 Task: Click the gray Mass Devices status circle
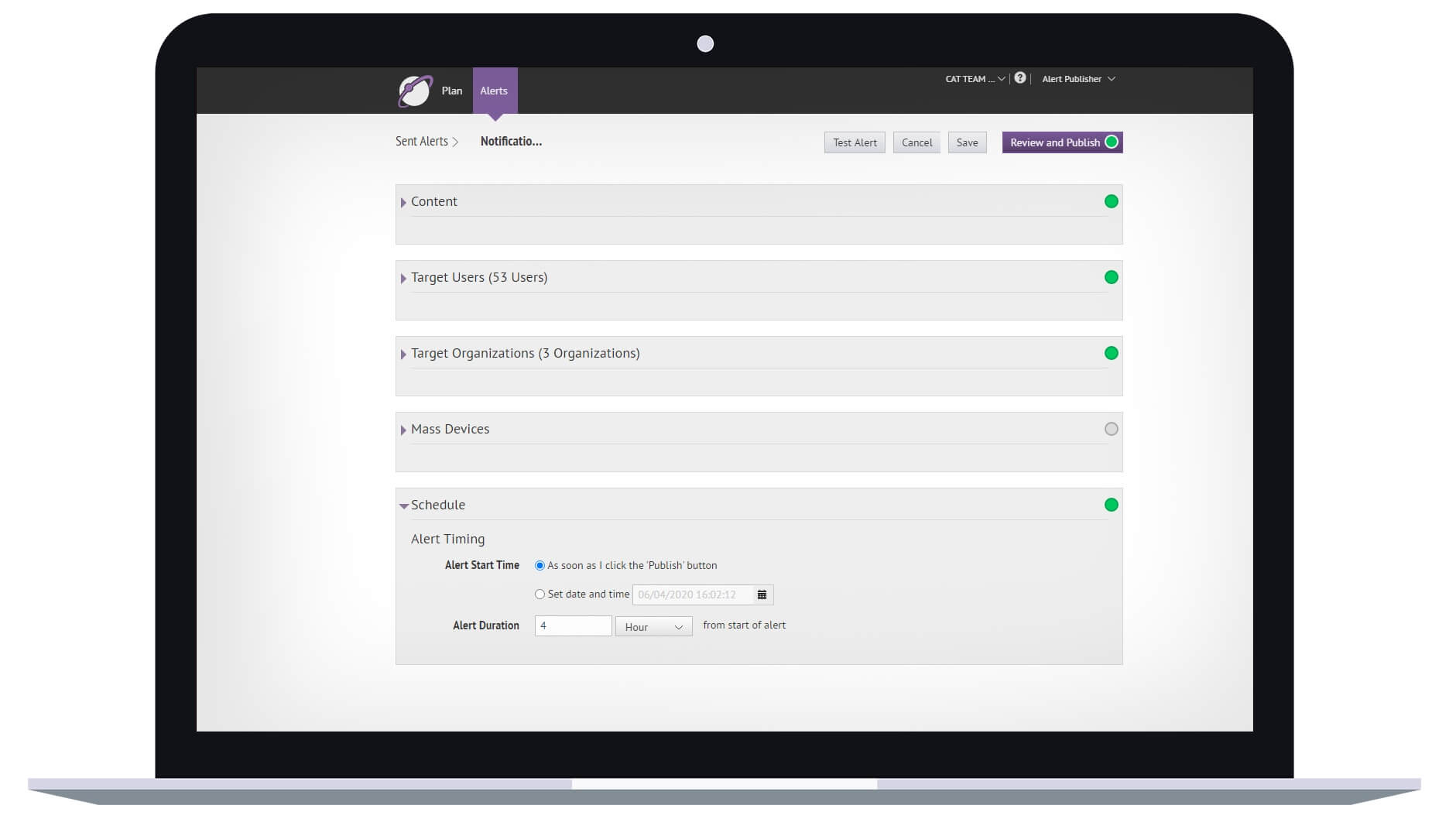1111,429
